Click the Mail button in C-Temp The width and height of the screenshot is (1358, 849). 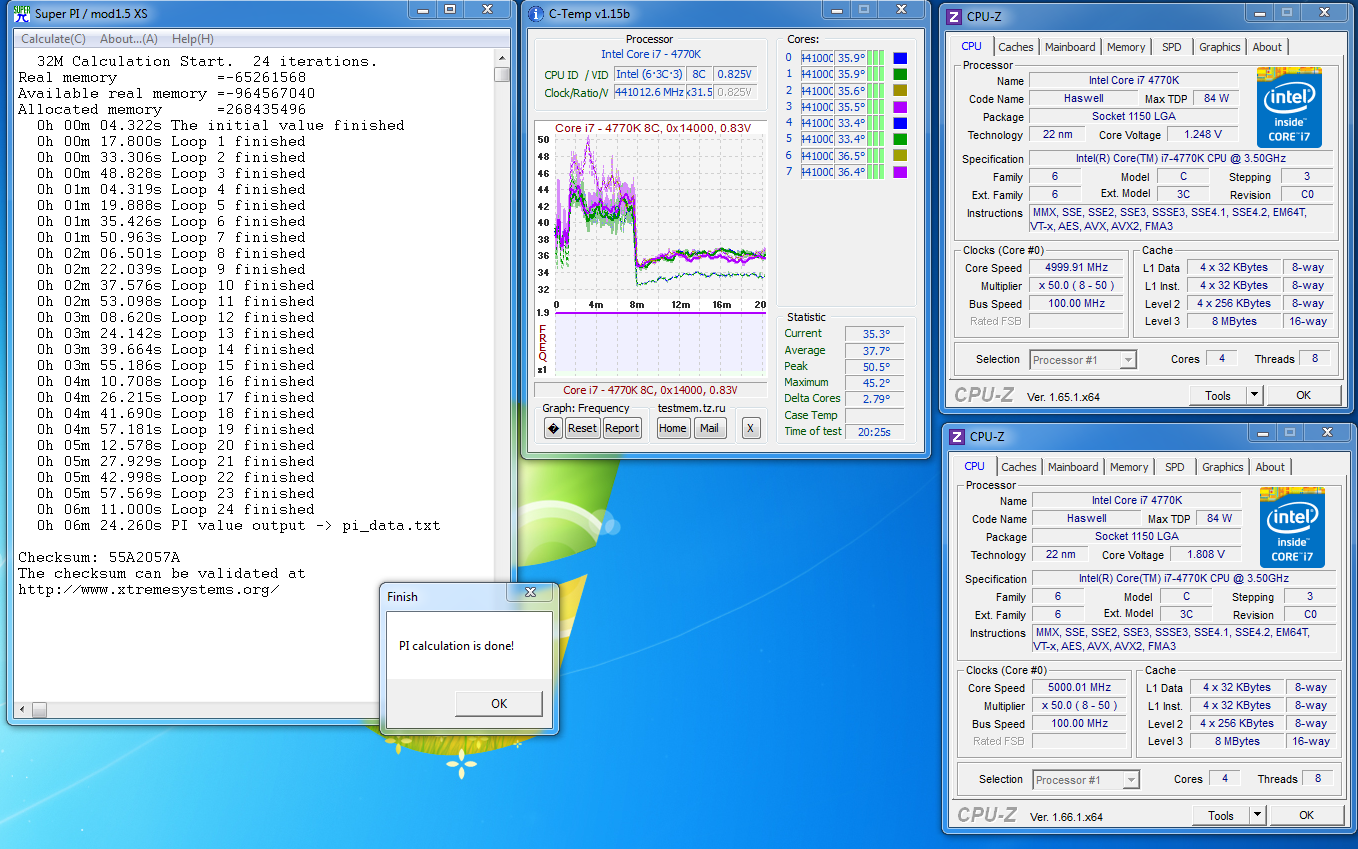click(x=709, y=428)
